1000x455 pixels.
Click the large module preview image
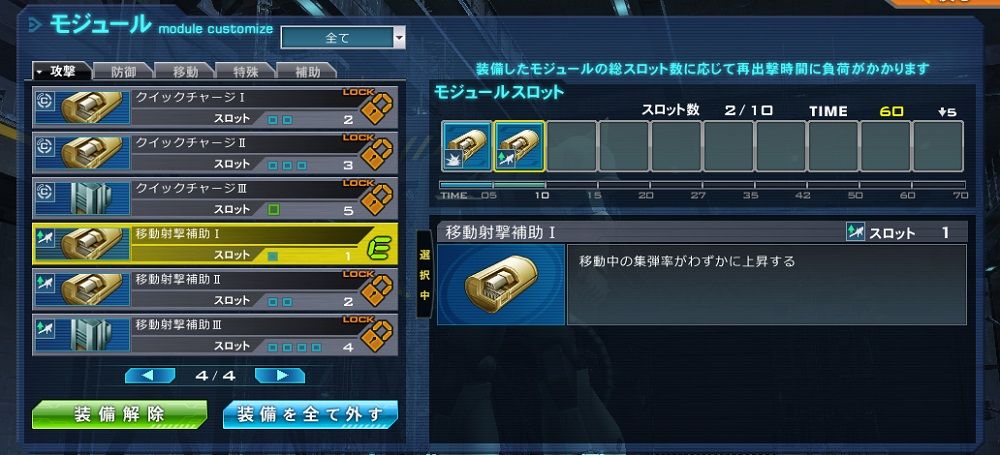pos(501,285)
